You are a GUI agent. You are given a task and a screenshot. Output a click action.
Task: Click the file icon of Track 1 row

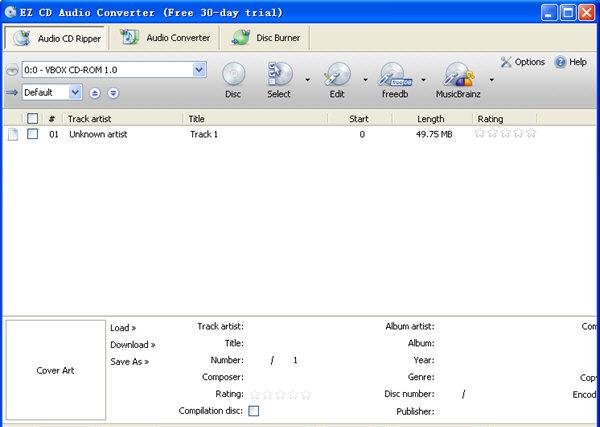click(13, 134)
